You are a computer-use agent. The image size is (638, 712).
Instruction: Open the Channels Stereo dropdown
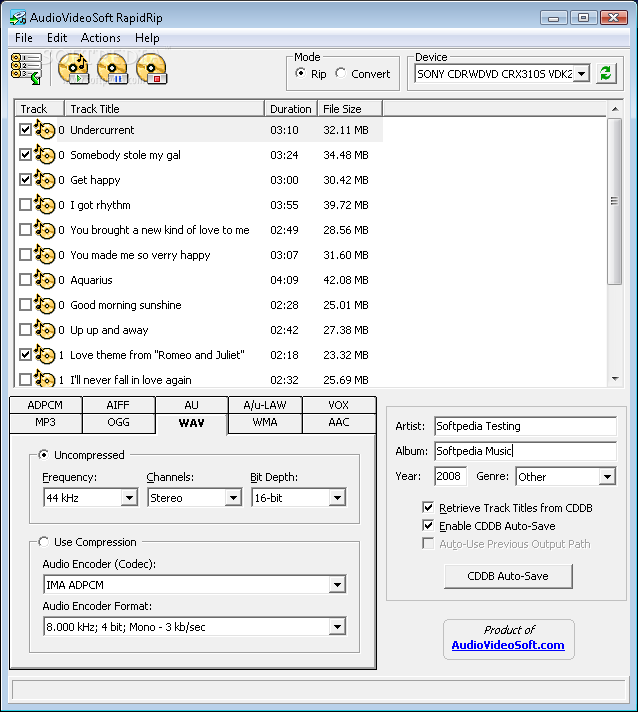(233, 498)
